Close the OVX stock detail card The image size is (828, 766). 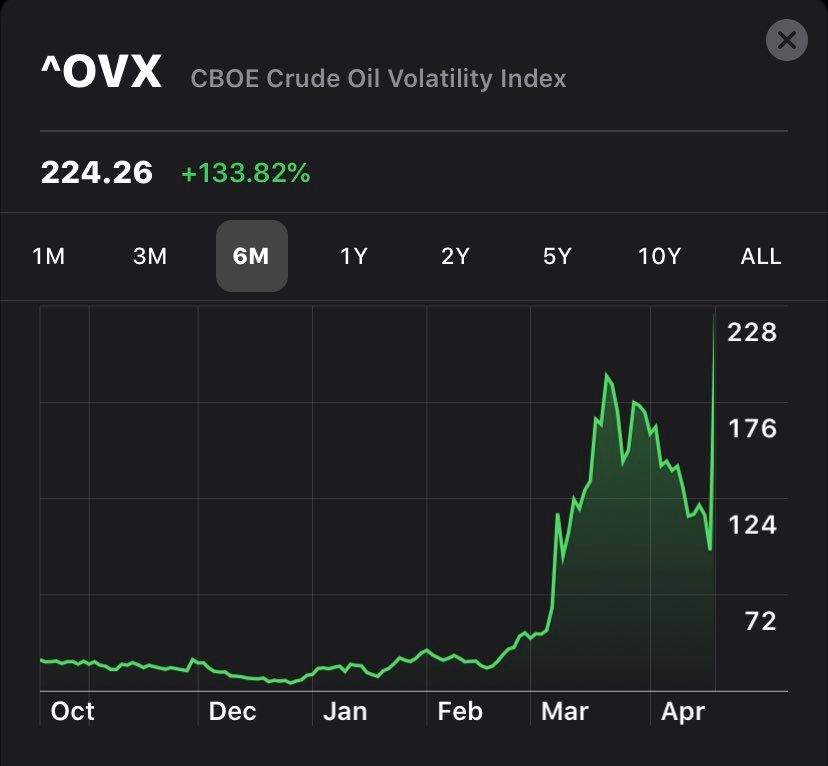tap(786, 40)
